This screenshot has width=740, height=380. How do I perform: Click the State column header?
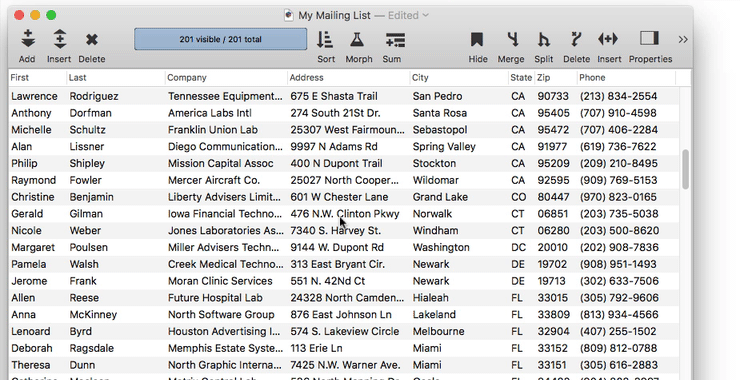[x=521, y=77]
